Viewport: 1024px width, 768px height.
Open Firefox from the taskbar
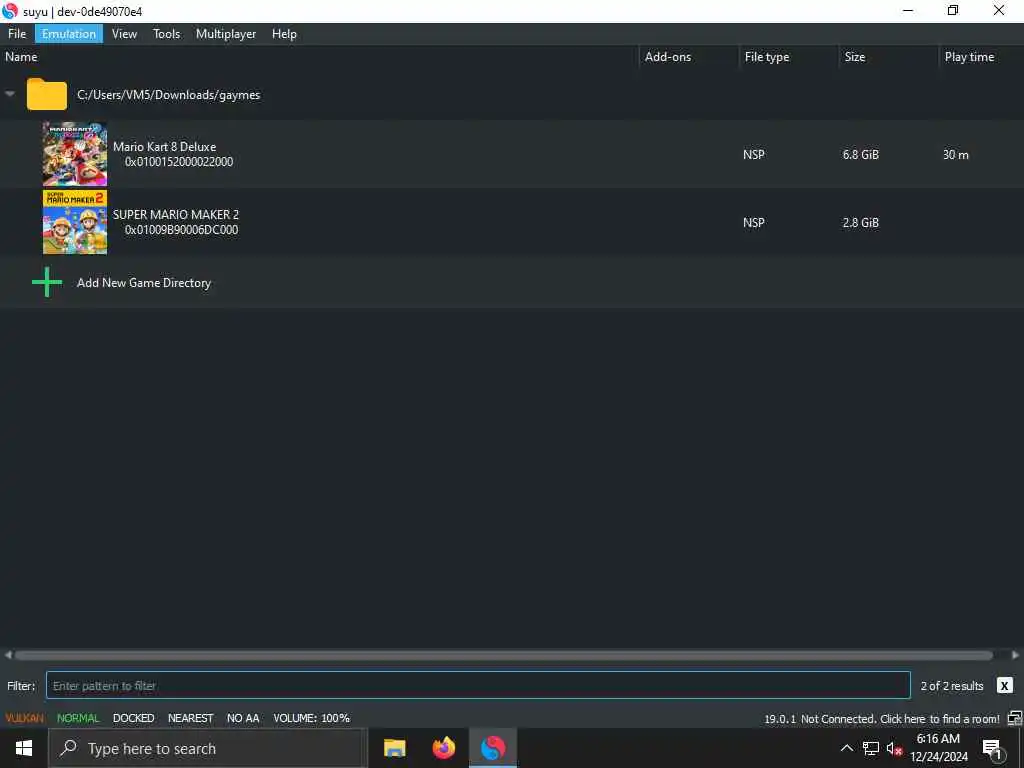tap(443, 748)
